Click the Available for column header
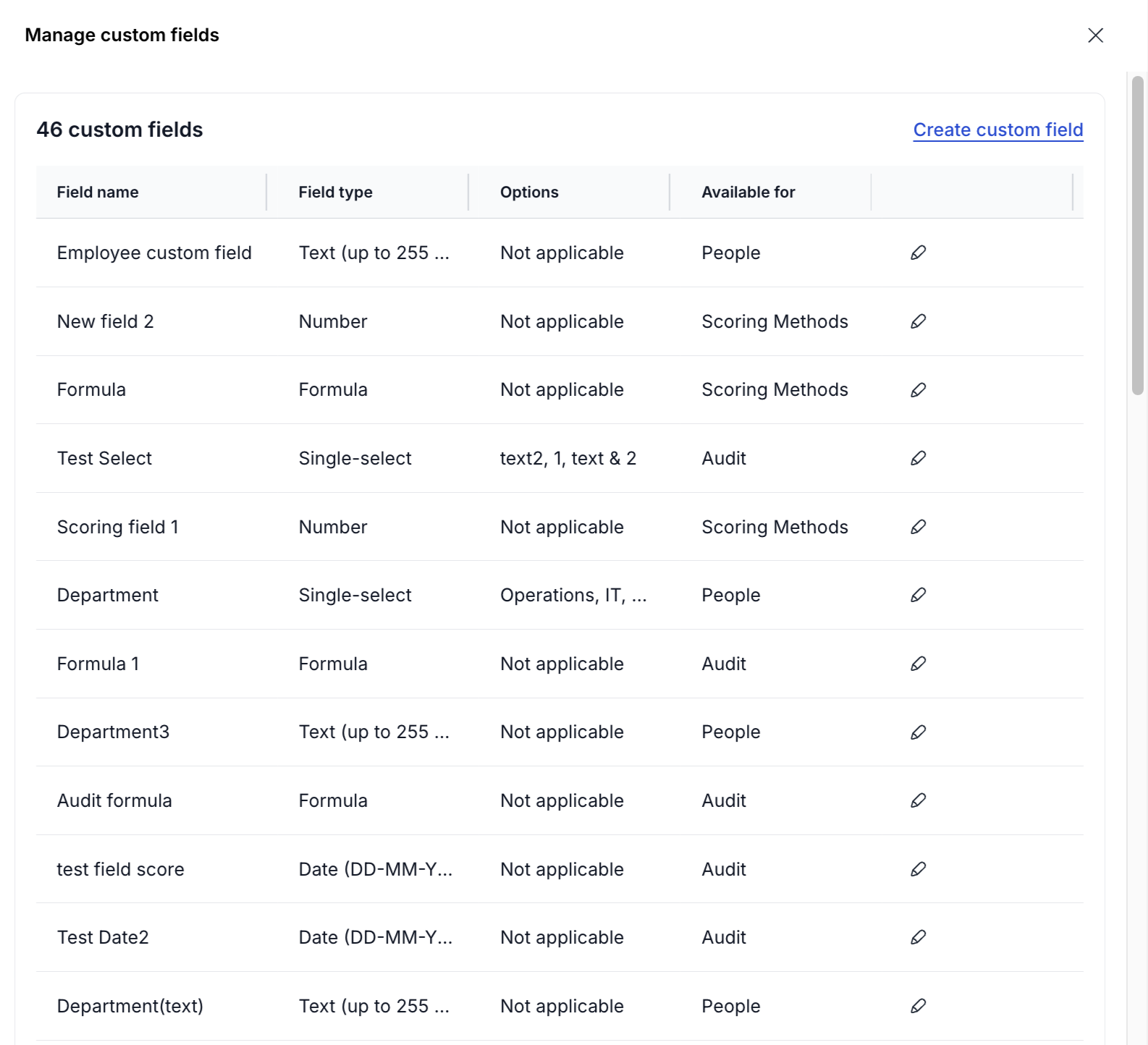This screenshot has height=1045, width=1148. [x=748, y=192]
